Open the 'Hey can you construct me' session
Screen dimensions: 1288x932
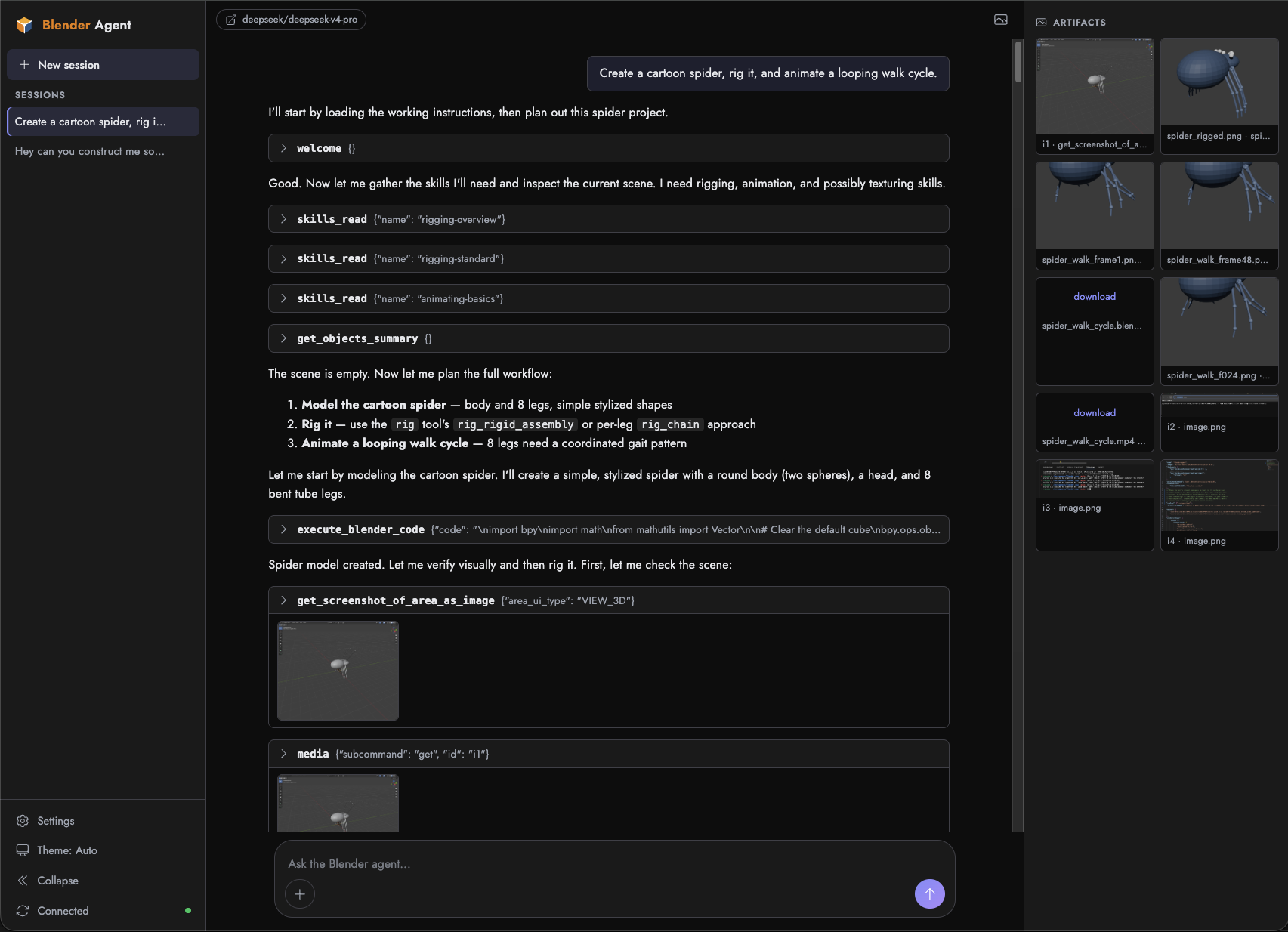tap(103, 151)
